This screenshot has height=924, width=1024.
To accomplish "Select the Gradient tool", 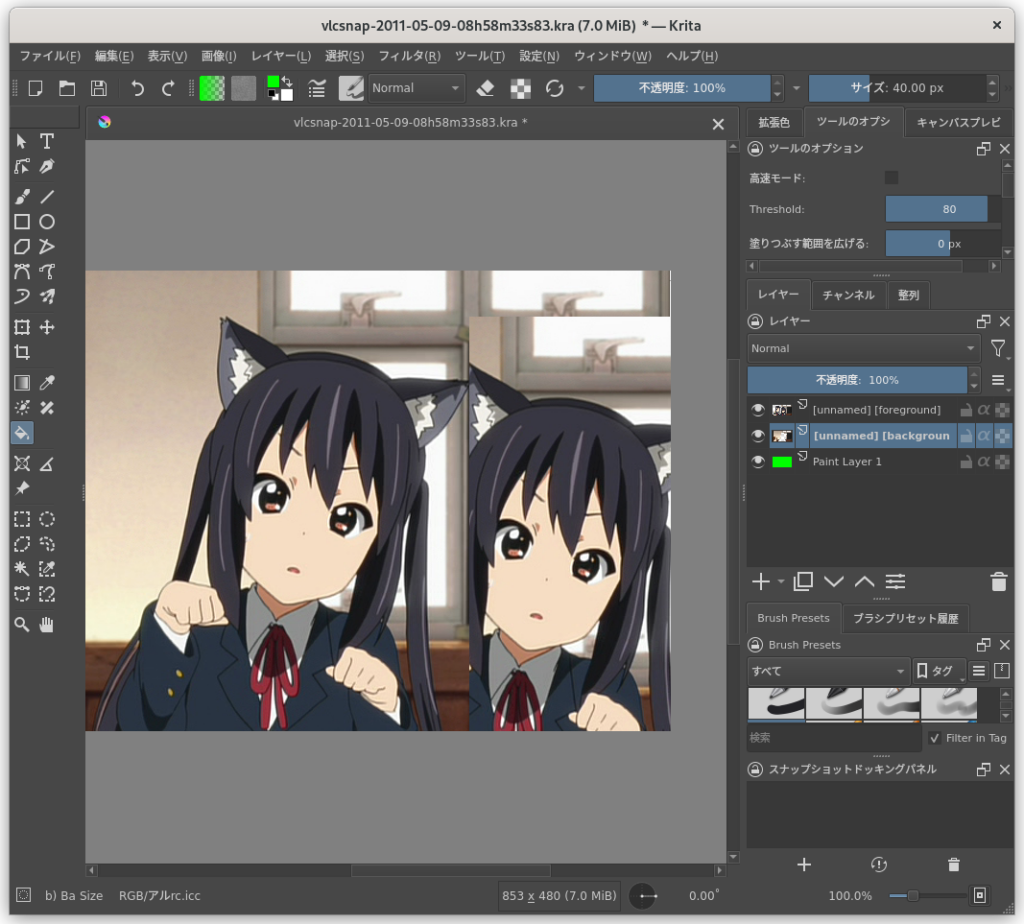I will (22, 383).
